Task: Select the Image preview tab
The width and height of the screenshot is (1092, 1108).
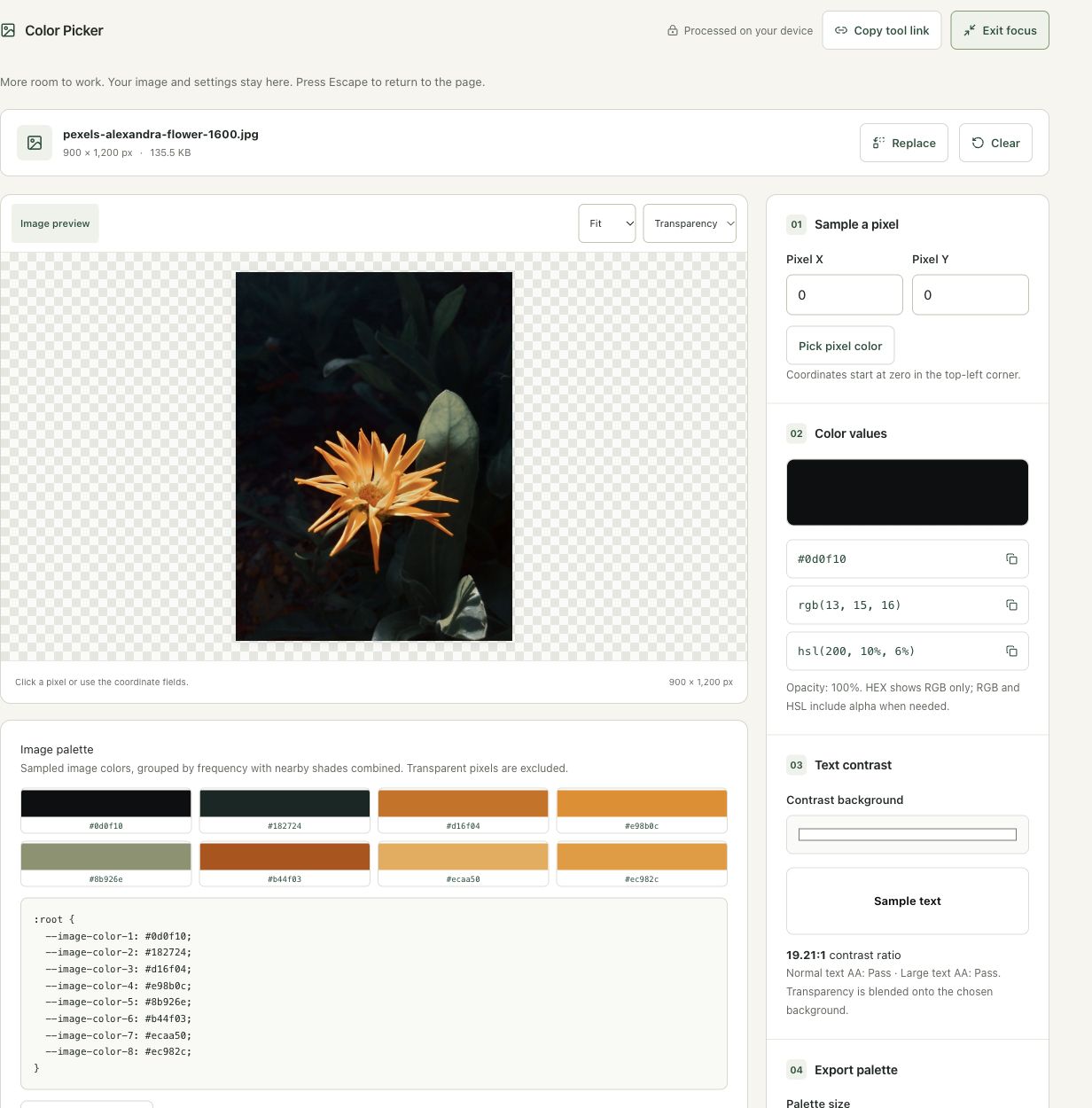Action: coord(55,223)
